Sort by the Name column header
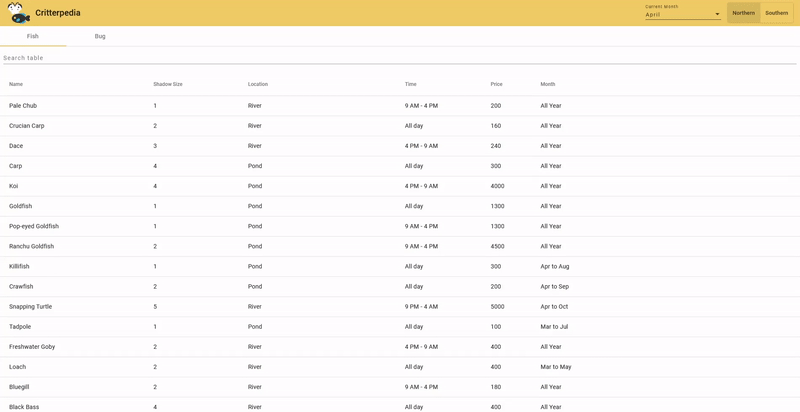 pyautogui.click(x=16, y=84)
